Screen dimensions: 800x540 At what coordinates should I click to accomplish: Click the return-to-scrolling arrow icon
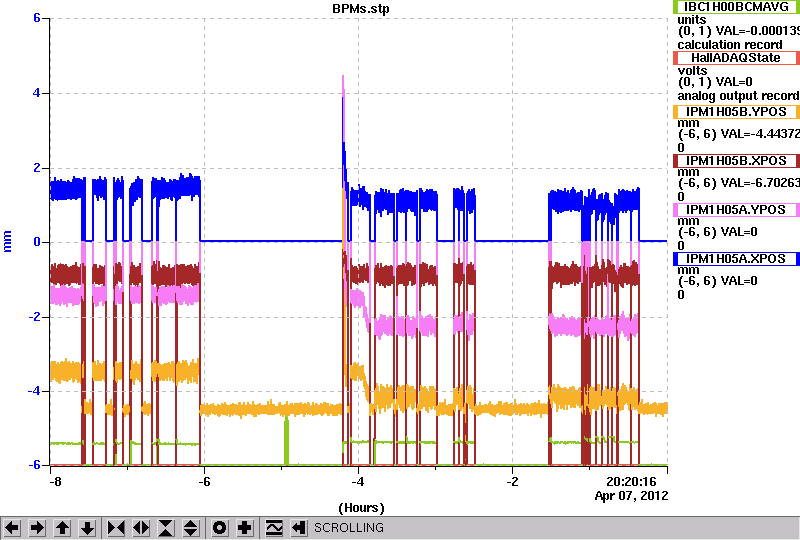click(x=299, y=528)
